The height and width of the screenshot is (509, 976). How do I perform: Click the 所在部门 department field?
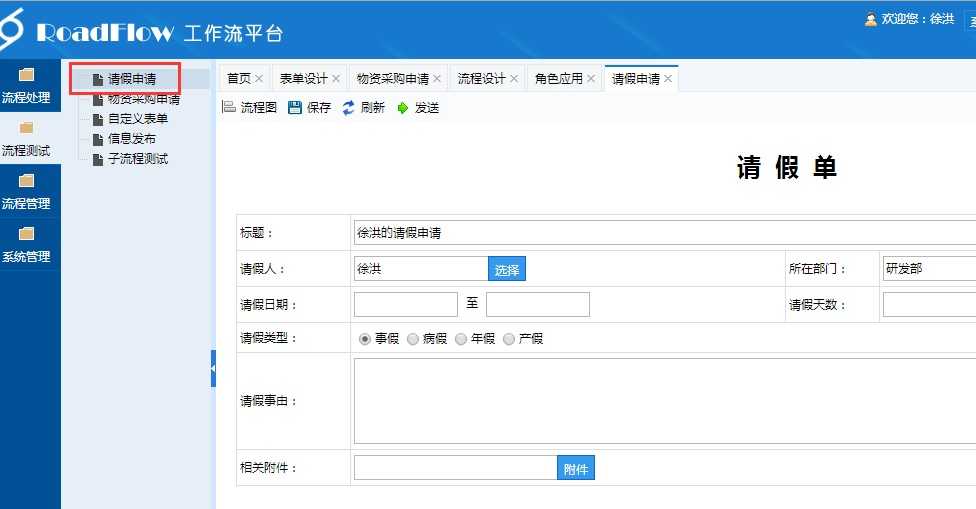(929, 269)
